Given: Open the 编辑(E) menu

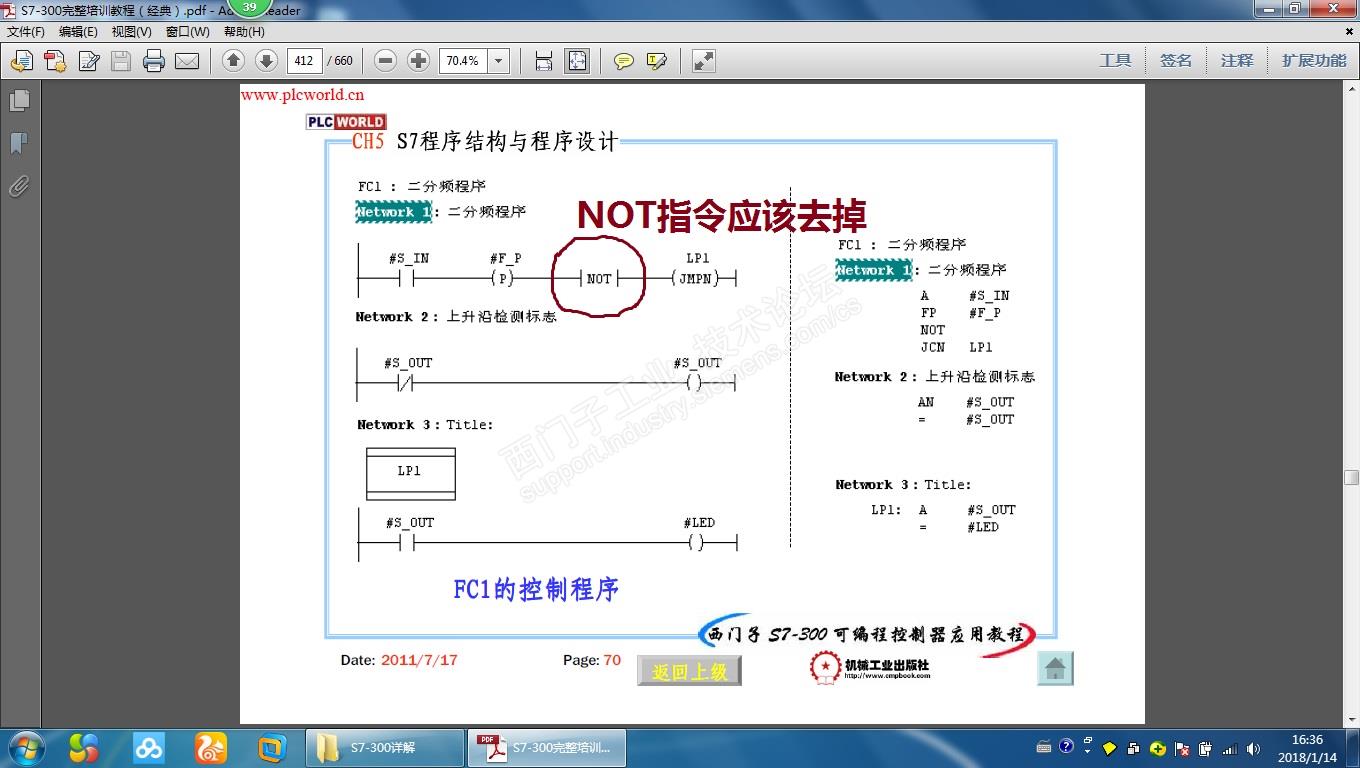Looking at the screenshot, I should click(78, 32).
